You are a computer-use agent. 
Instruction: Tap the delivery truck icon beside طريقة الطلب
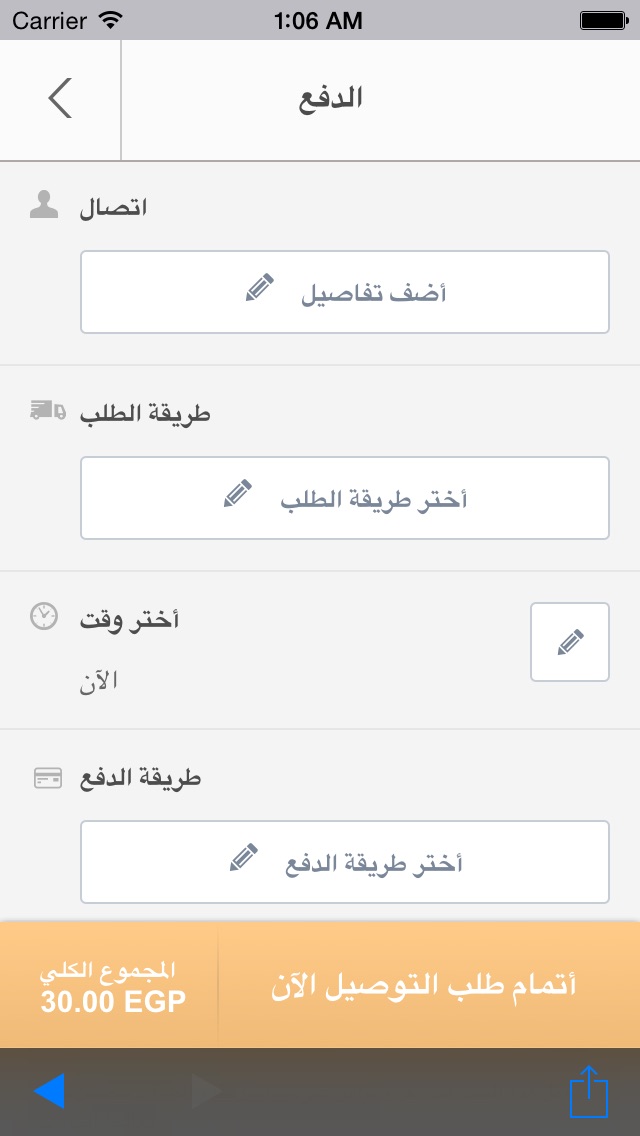click(x=47, y=411)
